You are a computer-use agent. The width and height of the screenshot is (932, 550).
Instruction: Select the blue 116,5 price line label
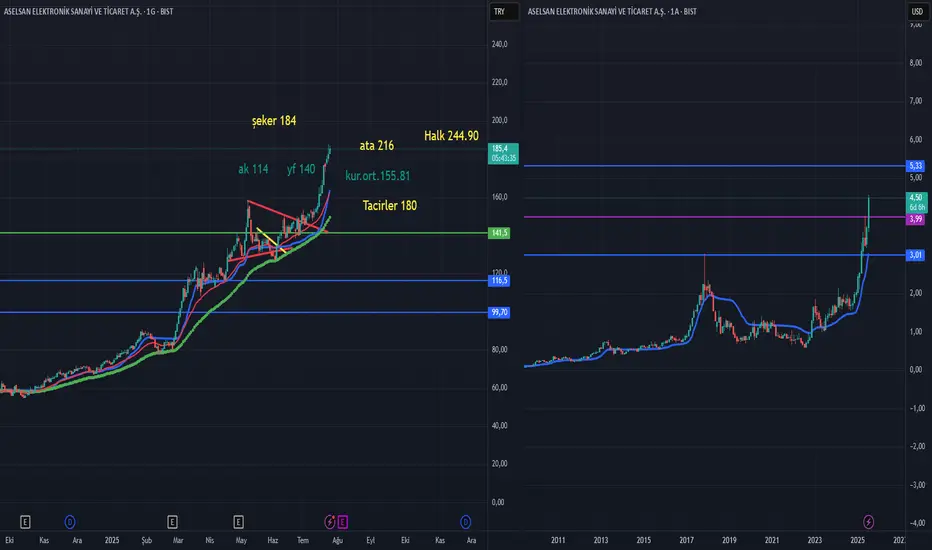(x=499, y=281)
